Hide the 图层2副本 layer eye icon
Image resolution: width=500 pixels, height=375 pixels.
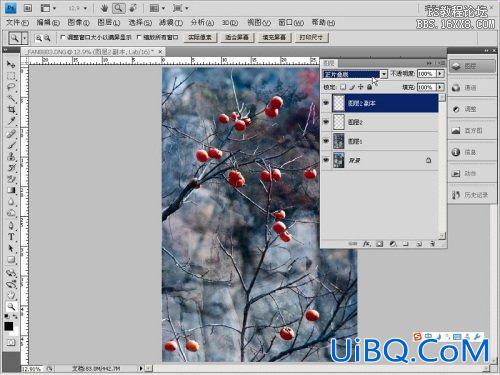tap(326, 103)
